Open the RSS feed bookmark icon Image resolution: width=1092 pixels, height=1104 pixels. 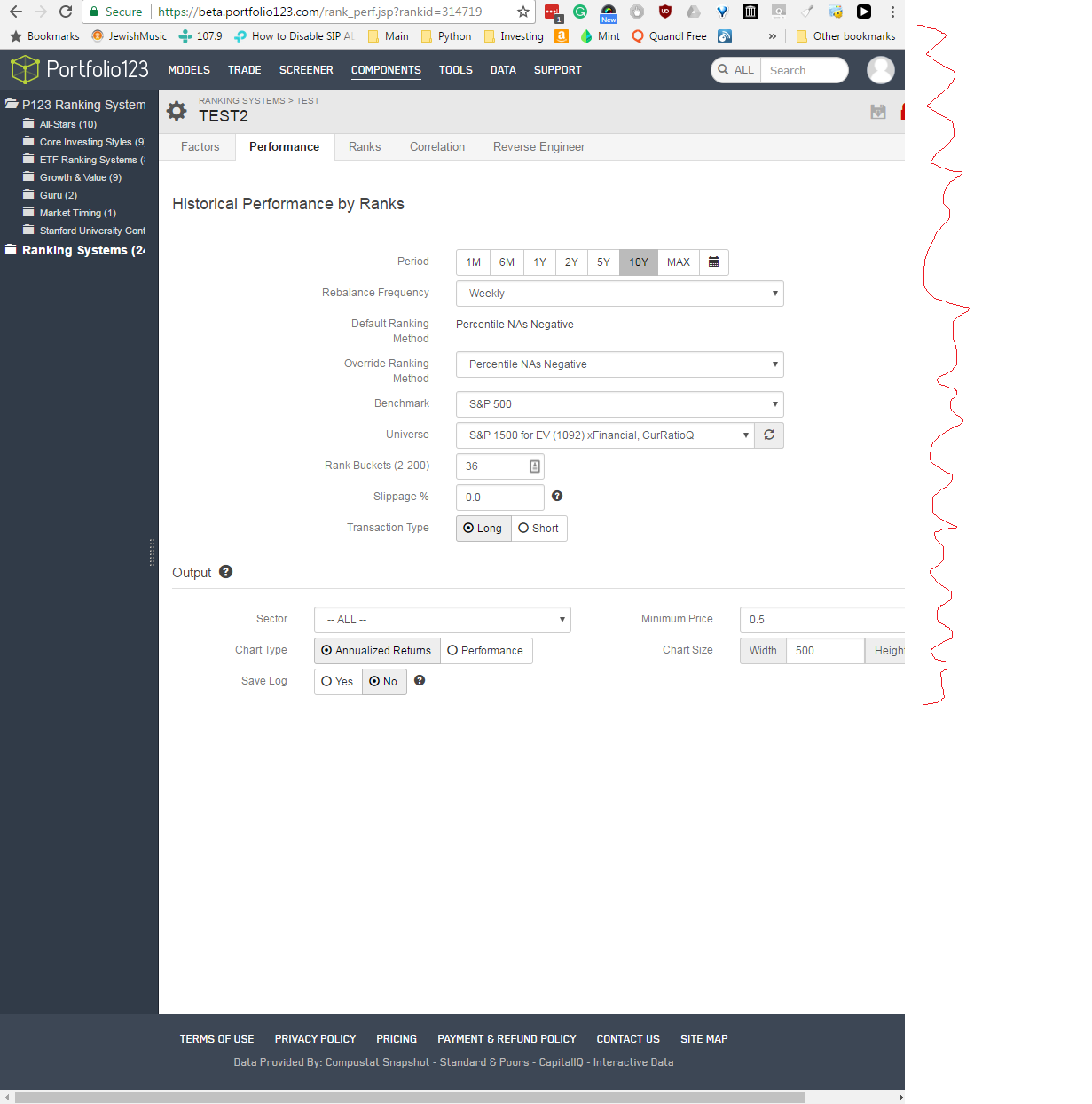(725, 36)
